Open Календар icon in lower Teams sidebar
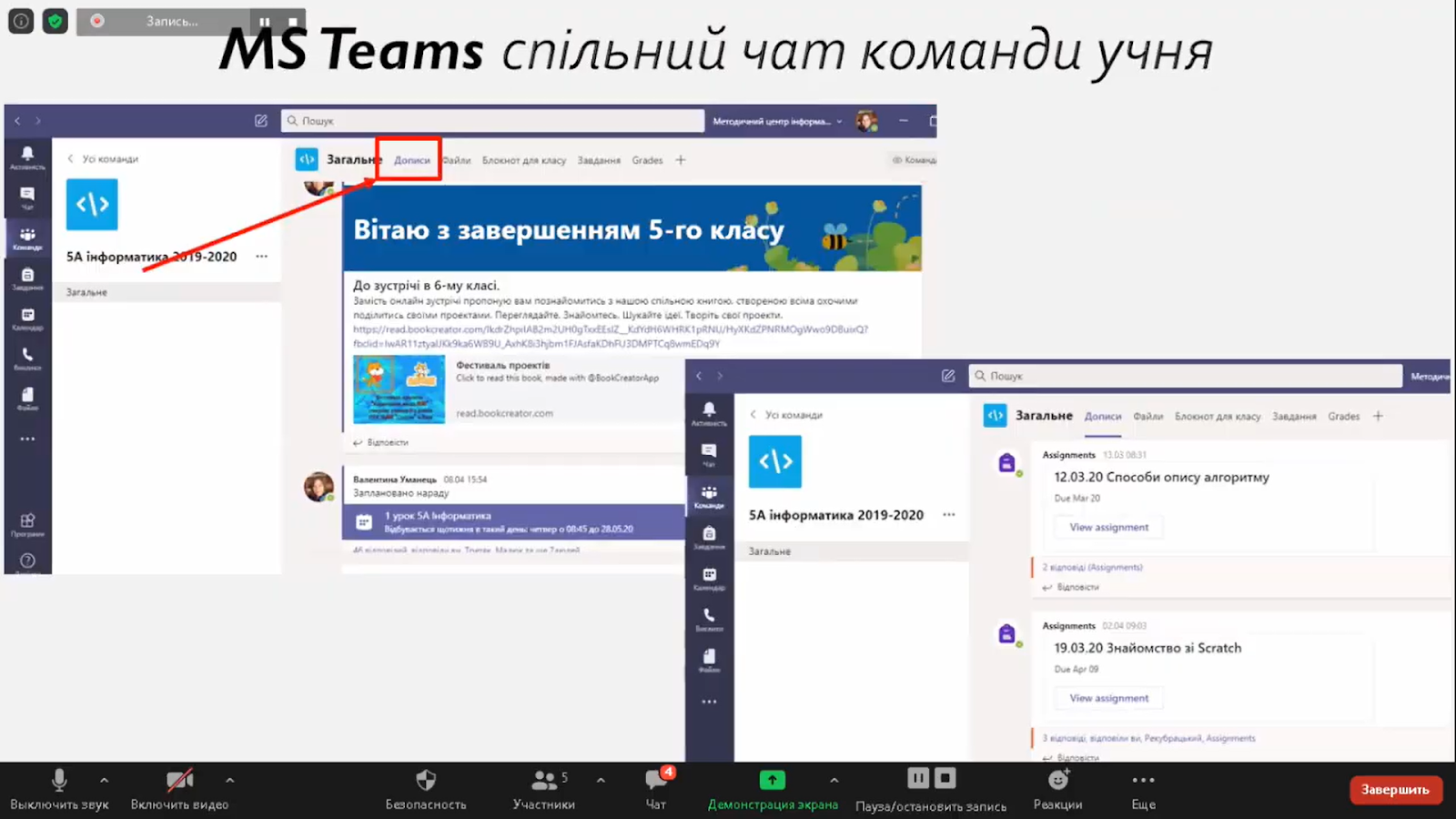 point(709,578)
